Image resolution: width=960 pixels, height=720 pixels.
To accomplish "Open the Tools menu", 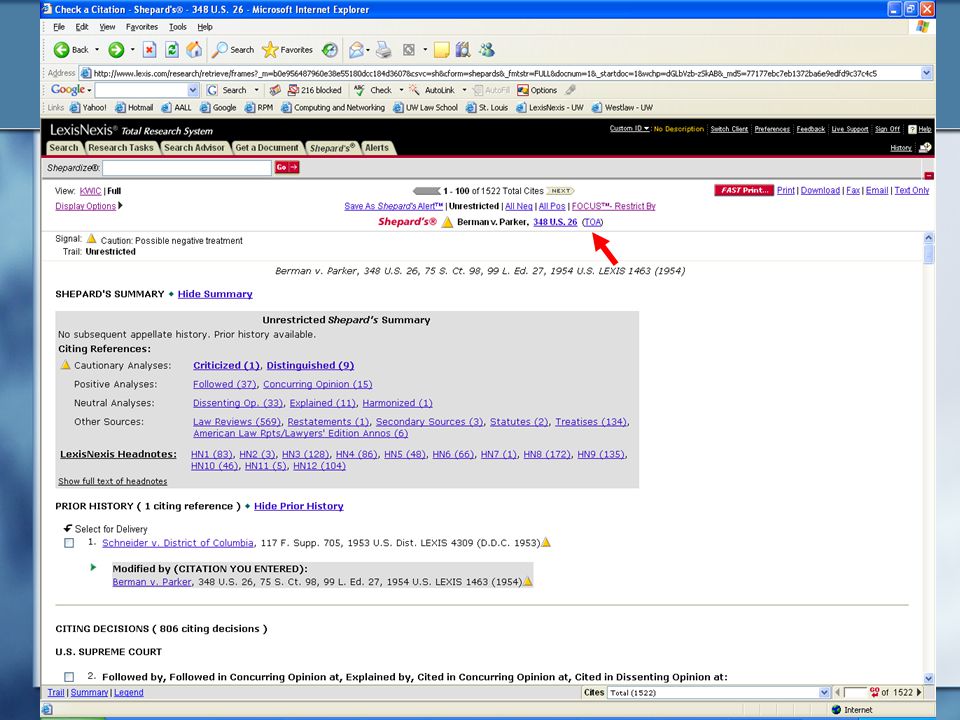I will (178, 27).
